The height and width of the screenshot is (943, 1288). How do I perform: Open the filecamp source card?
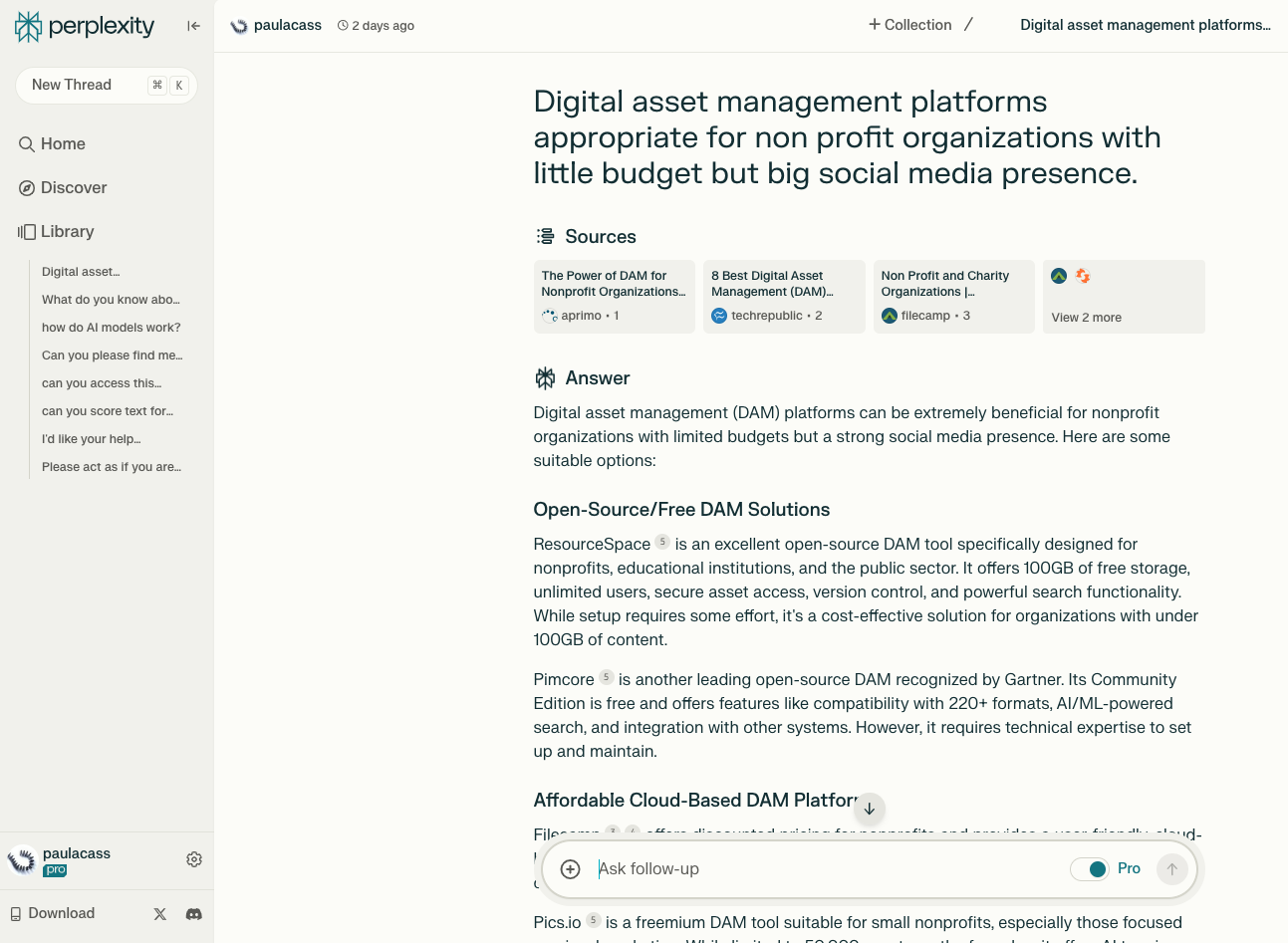coord(954,297)
